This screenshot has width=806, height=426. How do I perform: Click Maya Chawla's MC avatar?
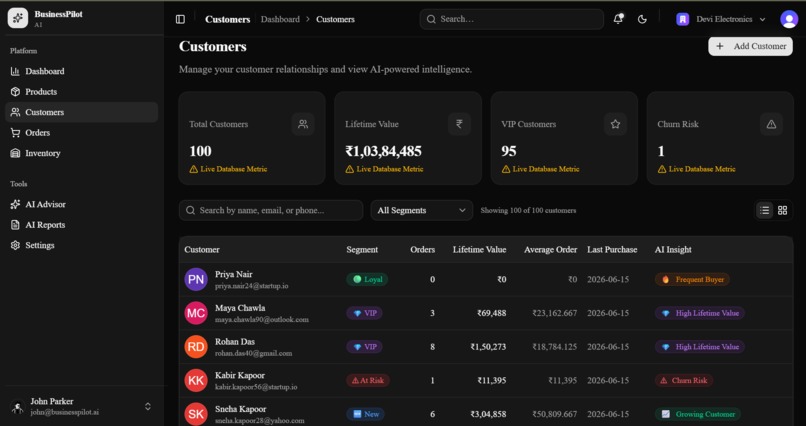coord(196,313)
